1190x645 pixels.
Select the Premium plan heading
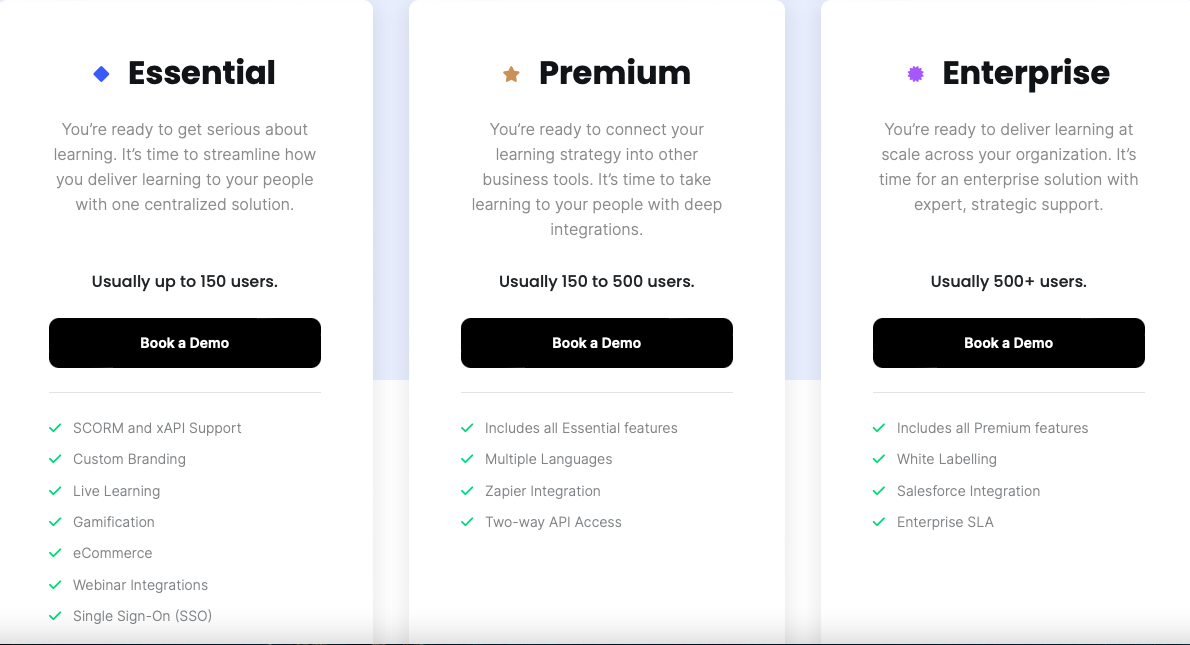(615, 73)
